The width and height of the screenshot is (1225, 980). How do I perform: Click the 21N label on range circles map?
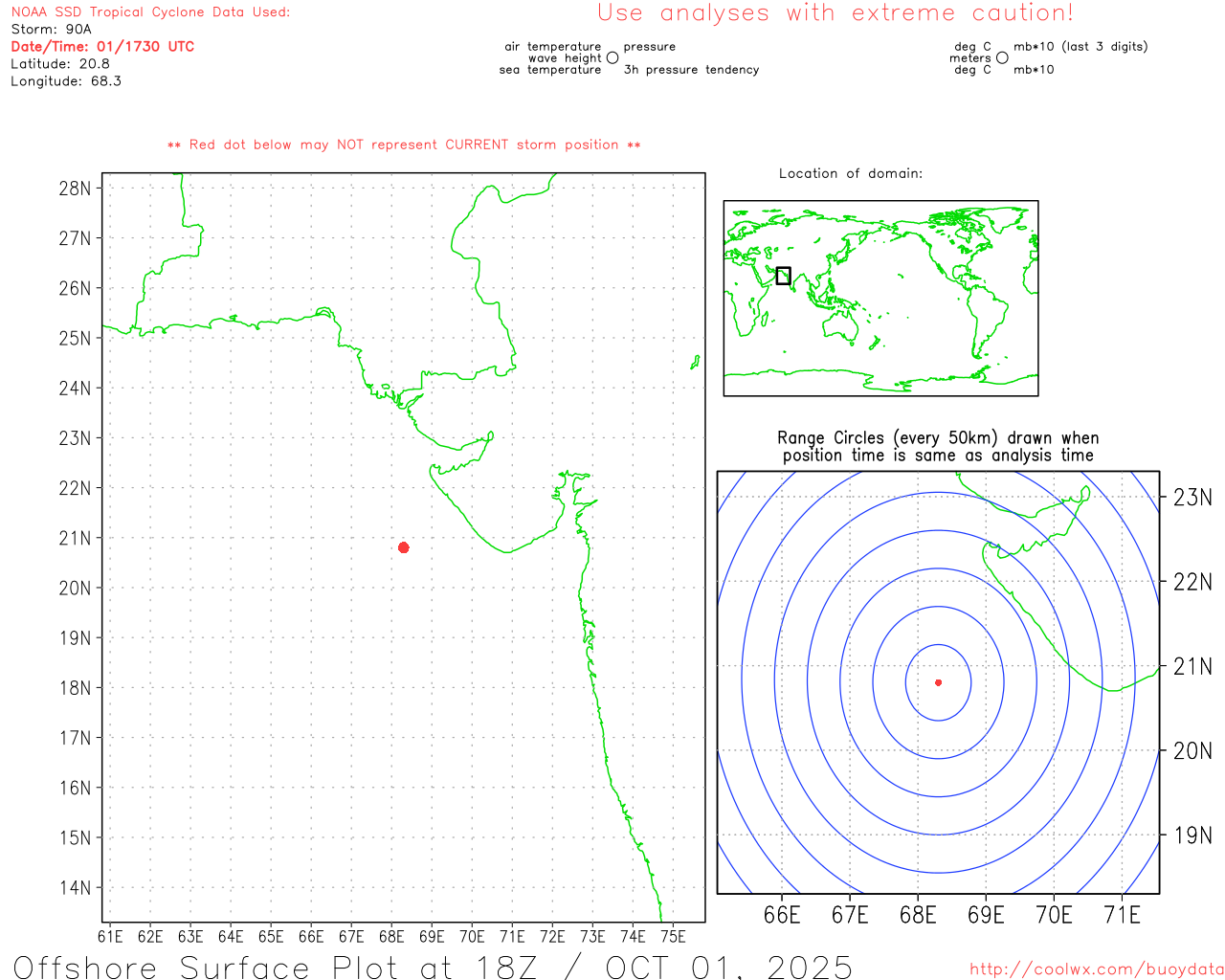[x=1192, y=666]
